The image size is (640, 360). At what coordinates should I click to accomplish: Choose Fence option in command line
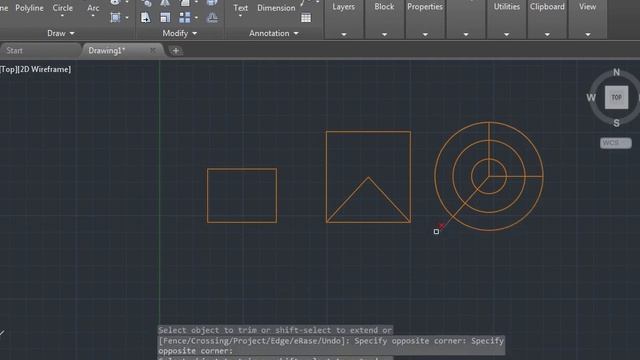pos(171,341)
